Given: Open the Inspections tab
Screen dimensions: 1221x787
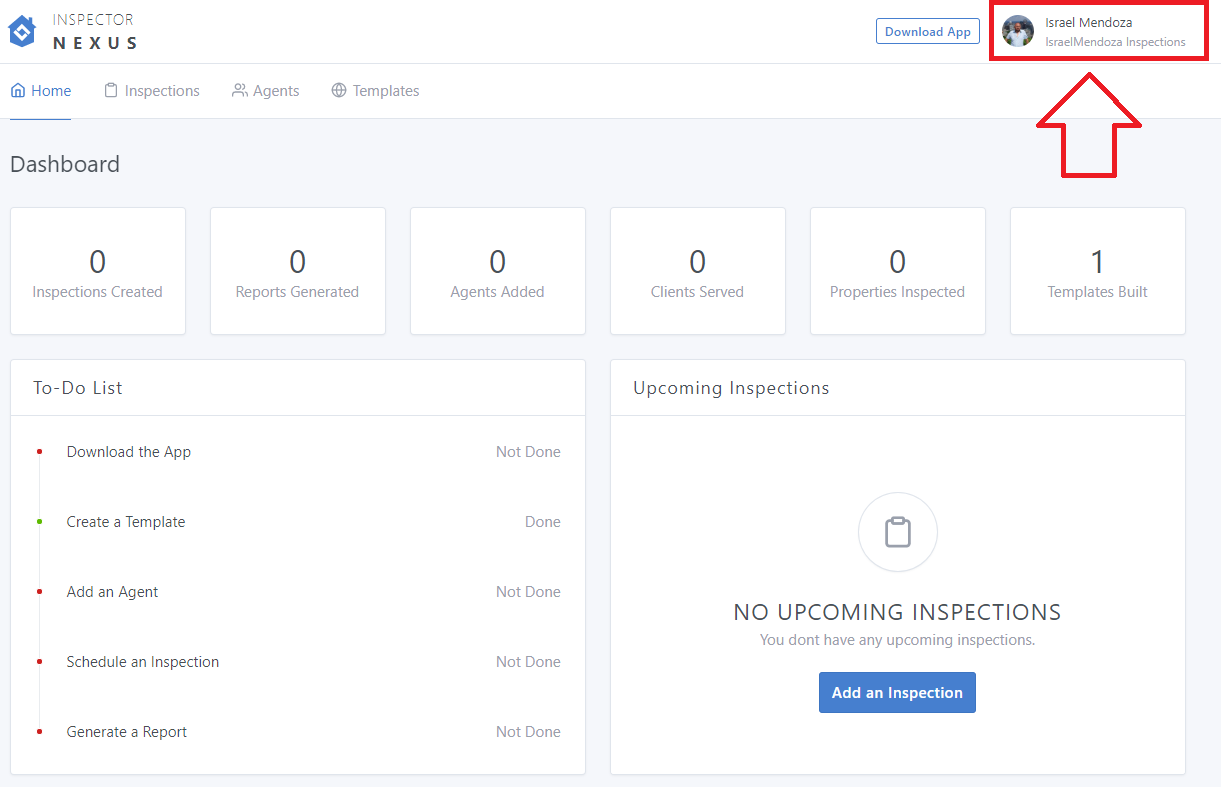Looking at the screenshot, I should pos(161,91).
